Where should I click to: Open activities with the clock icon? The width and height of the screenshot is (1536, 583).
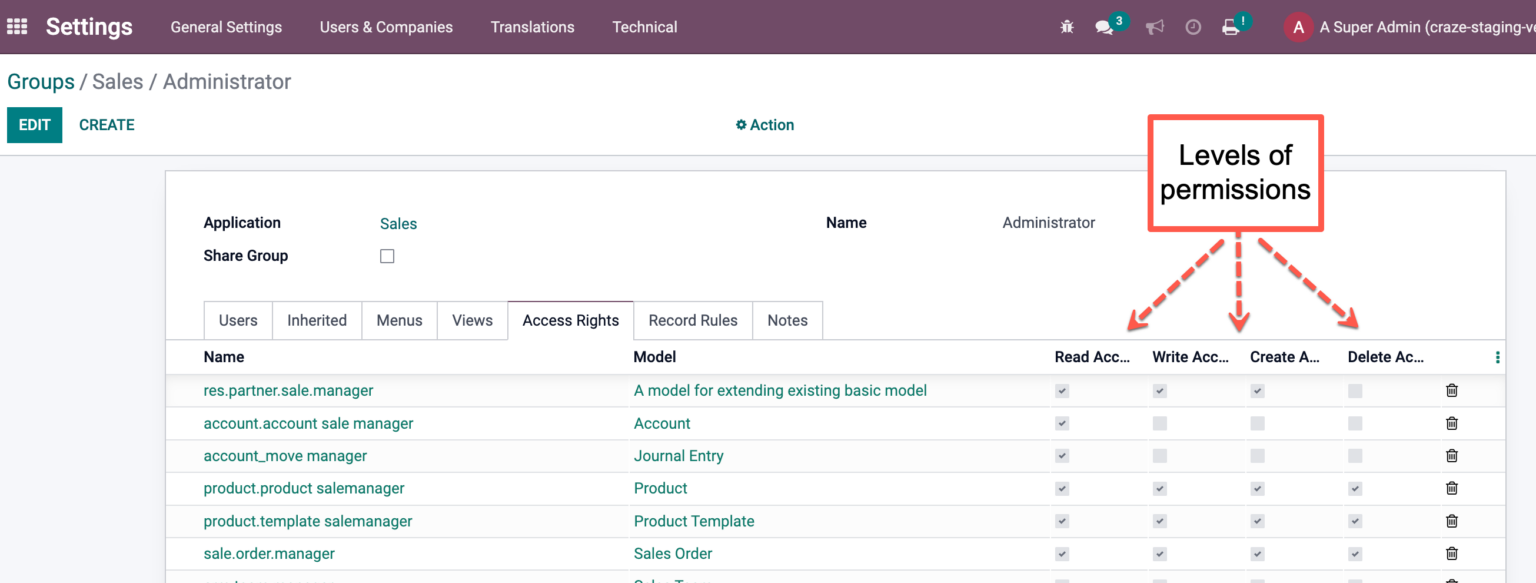1193,27
